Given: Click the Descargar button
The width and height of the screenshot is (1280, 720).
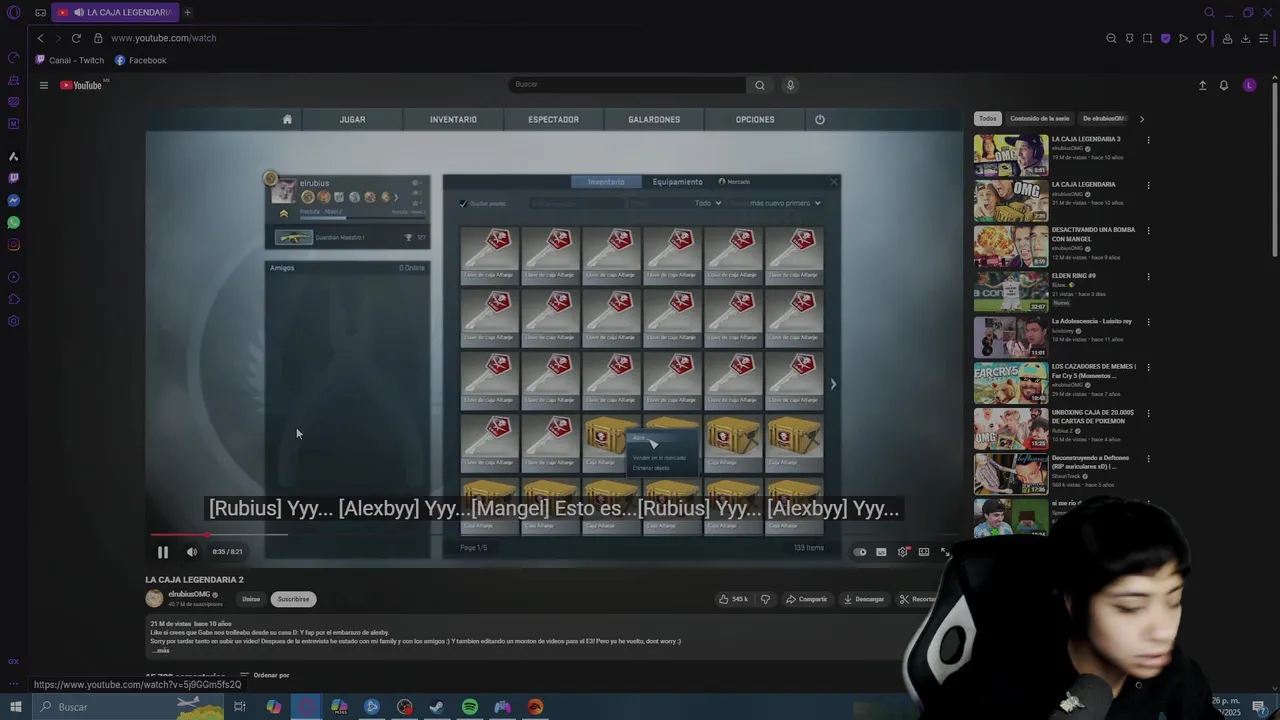Looking at the screenshot, I should coord(864,599).
